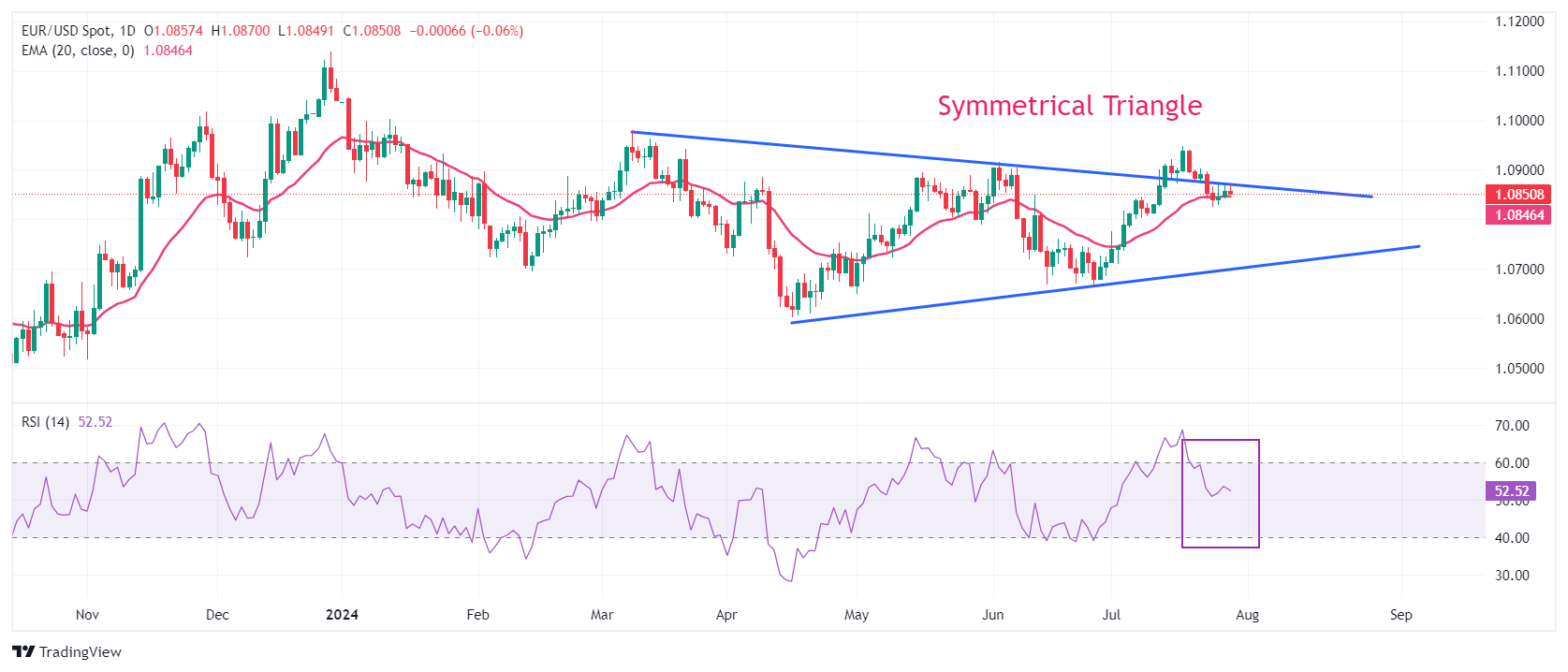Click the 1.08464 EMA value tag
Image resolution: width=1568 pixels, height=672 pixels.
point(1518,215)
